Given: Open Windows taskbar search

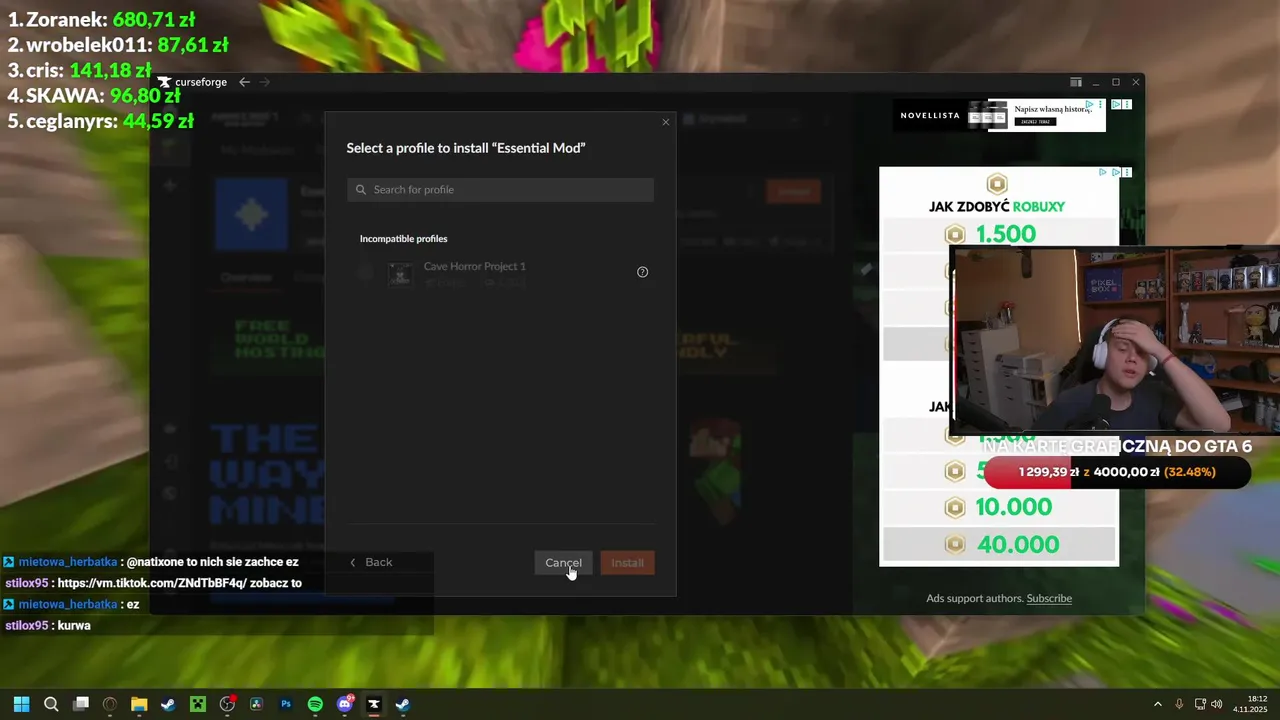Looking at the screenshot, I should [51, 704].
